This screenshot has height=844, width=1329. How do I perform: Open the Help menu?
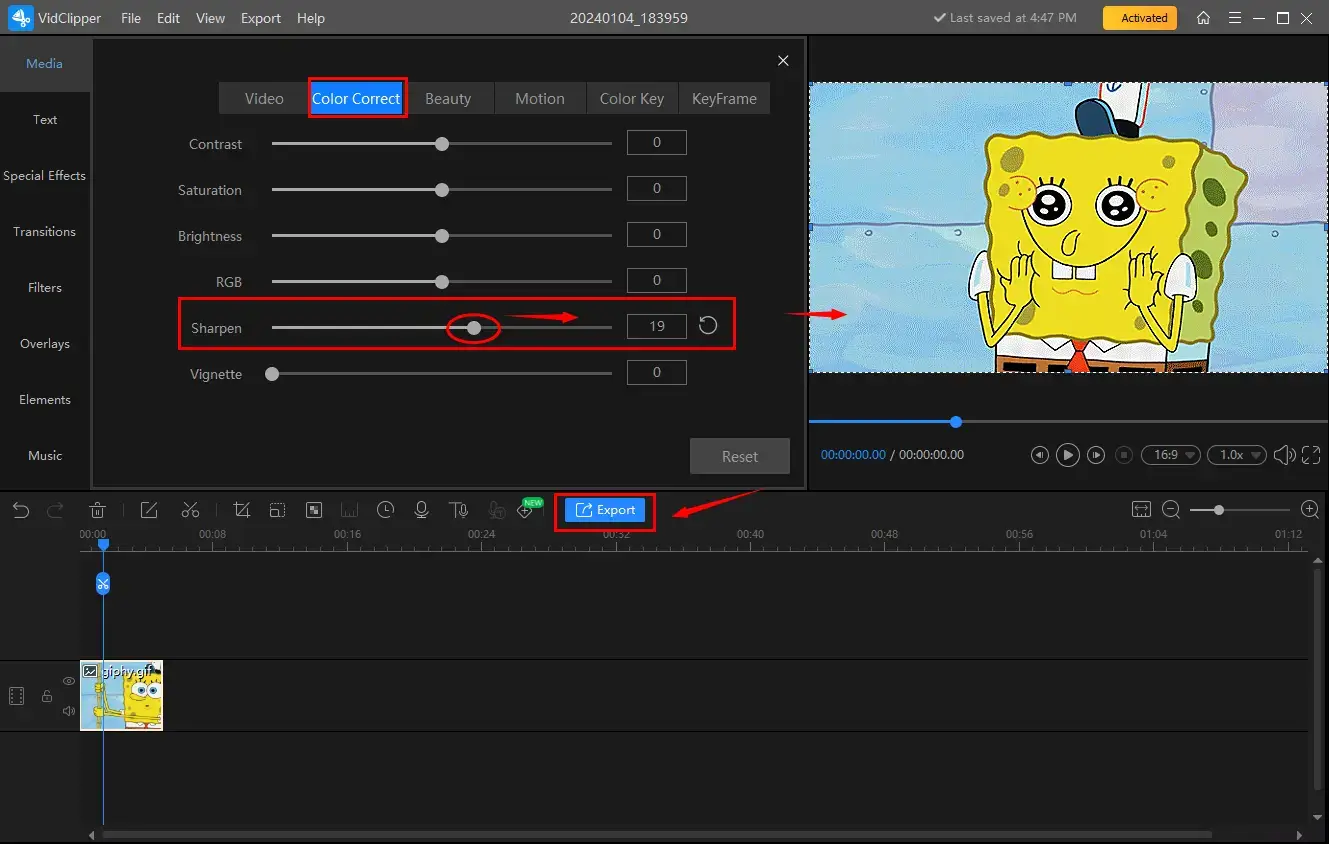click(311, 18)
